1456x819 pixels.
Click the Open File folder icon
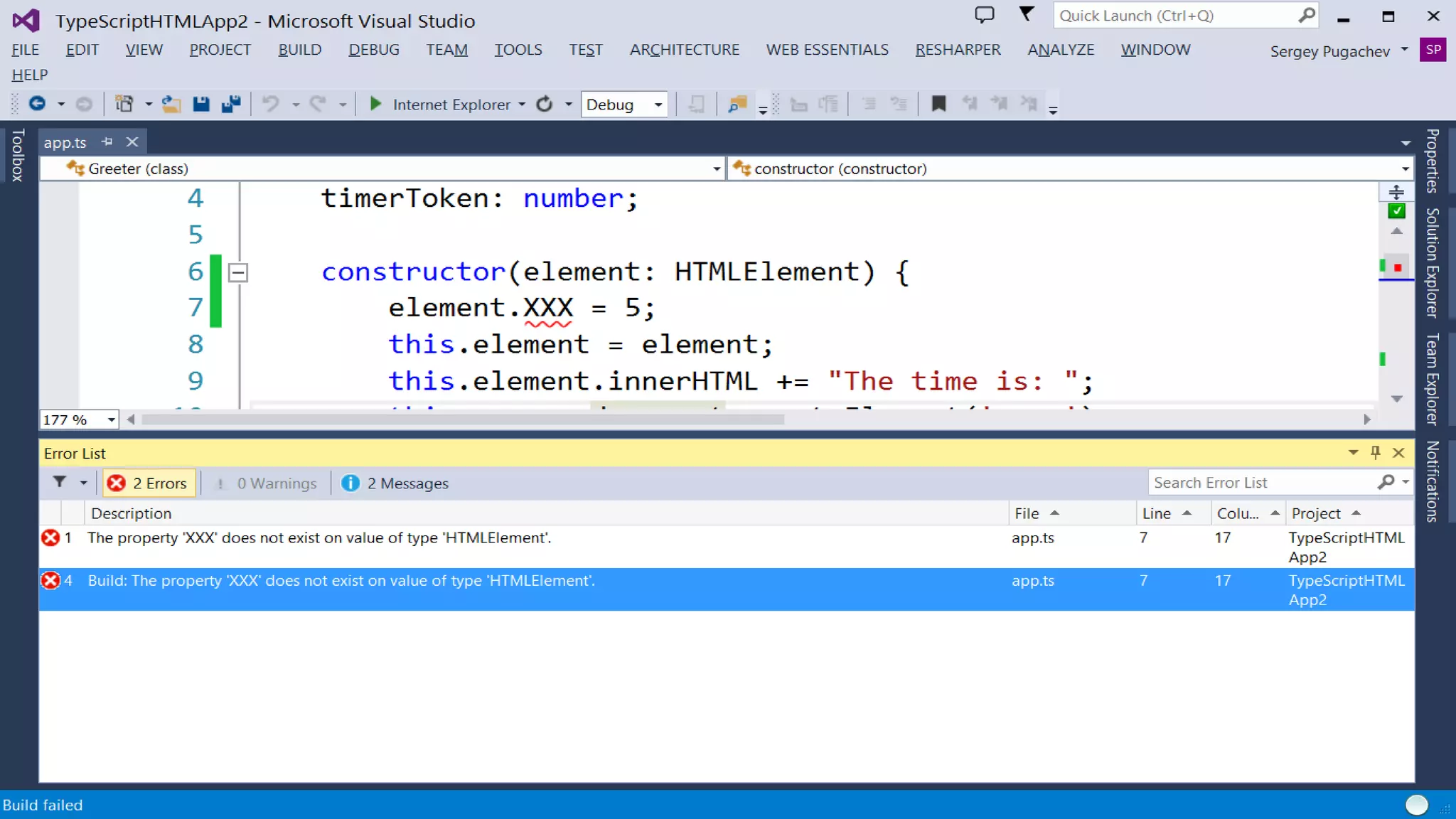tap(171, 105)
